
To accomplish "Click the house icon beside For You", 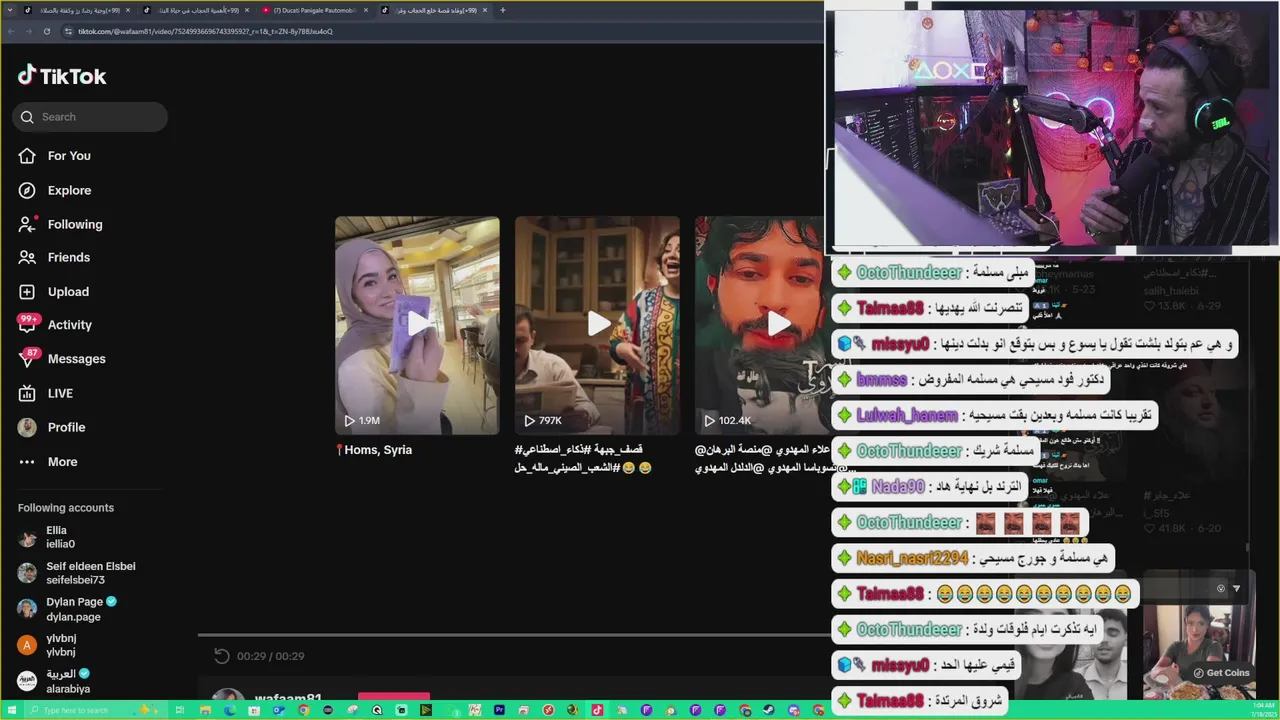I will click(x=27, y=156).
